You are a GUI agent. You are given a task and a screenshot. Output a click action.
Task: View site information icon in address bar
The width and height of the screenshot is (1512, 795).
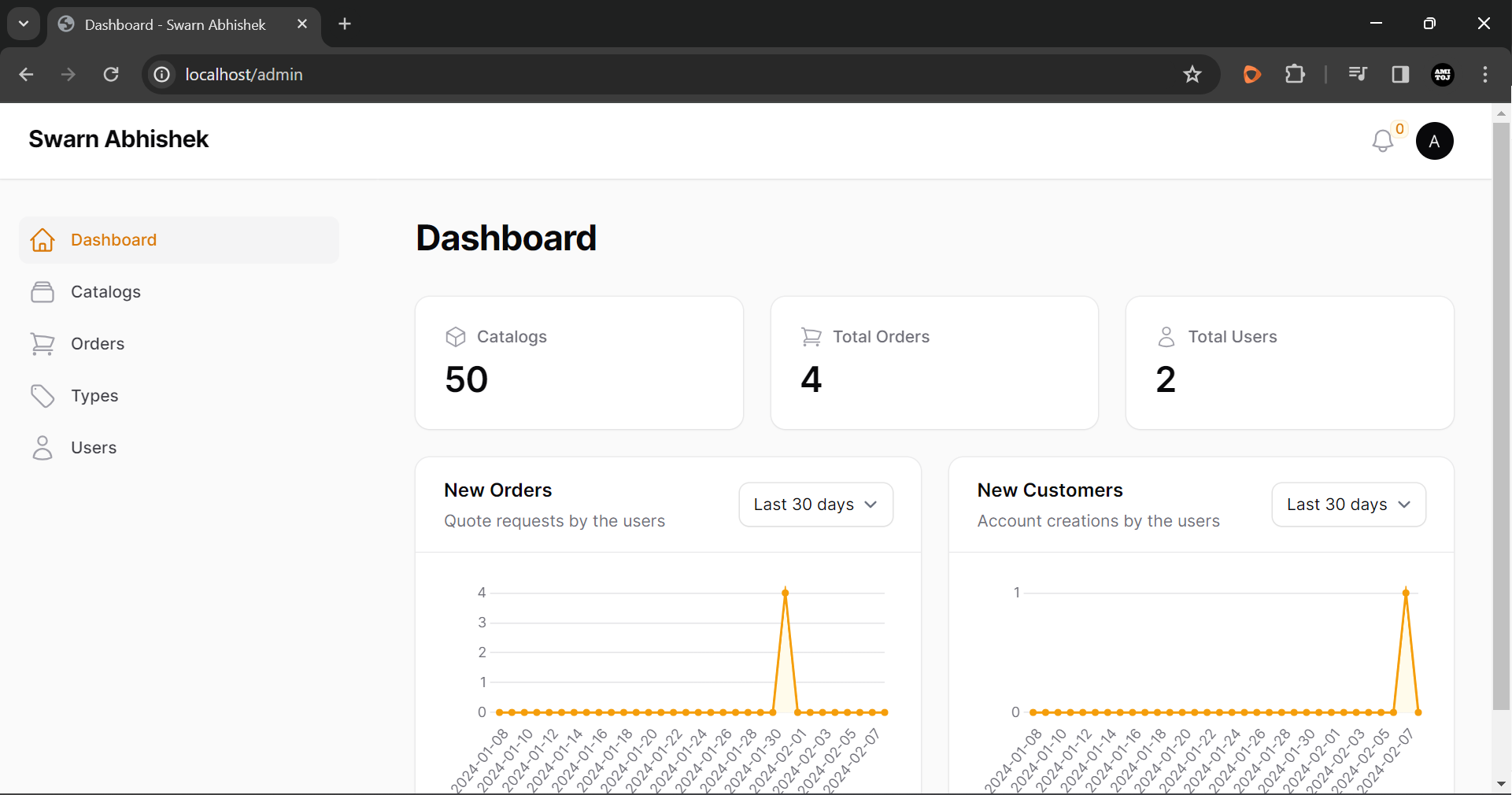tap(161, 74)
